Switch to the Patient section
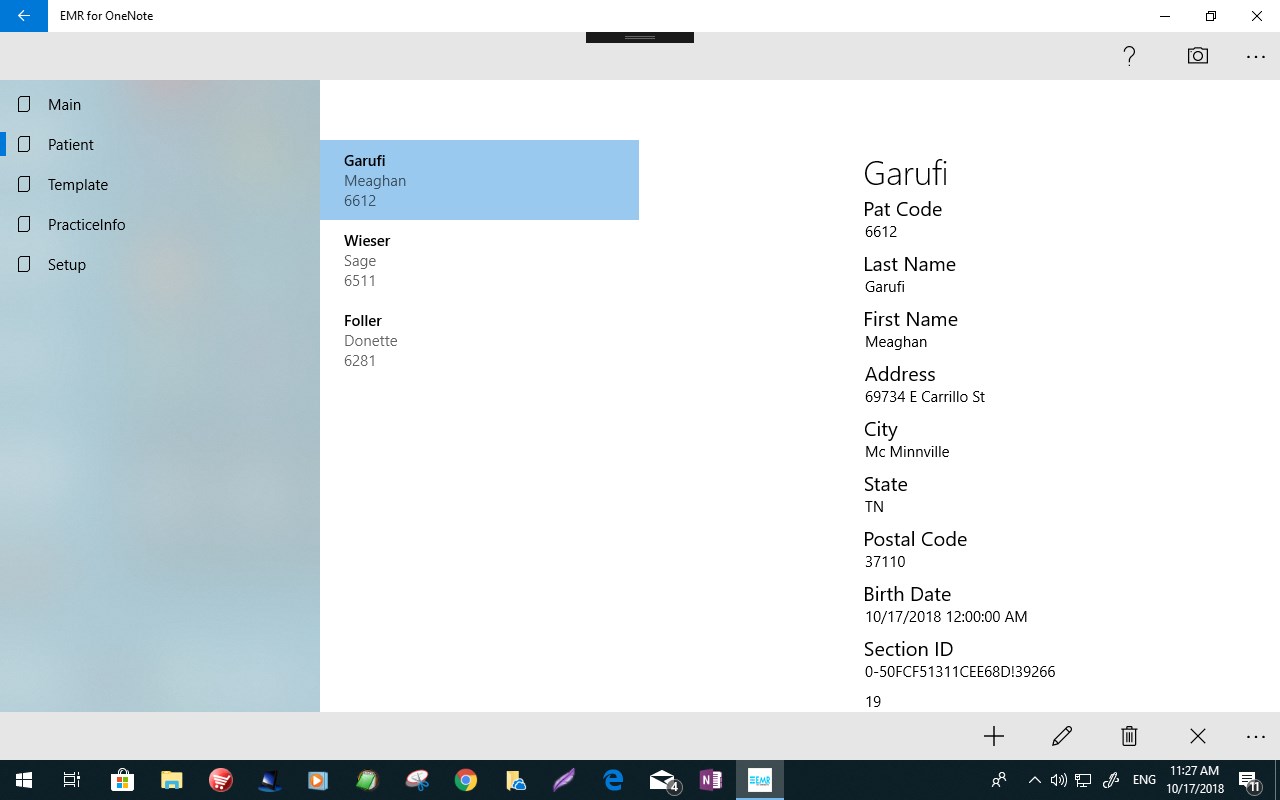Screen dimensions: 1280x800 click(70, 144)
